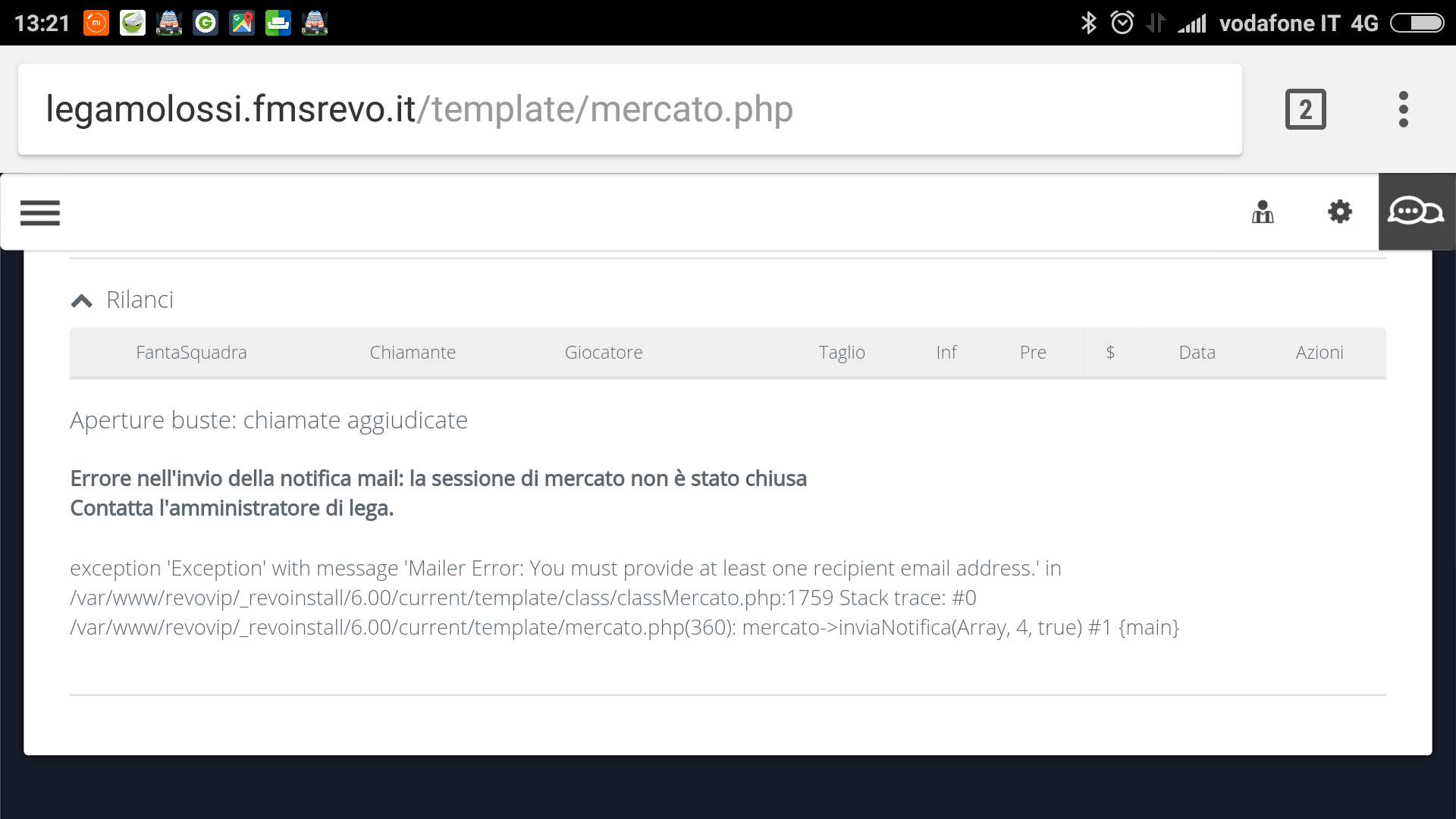Open the settings gear icon
This screenshot has width=1456, height=819.
[1339, 212]
